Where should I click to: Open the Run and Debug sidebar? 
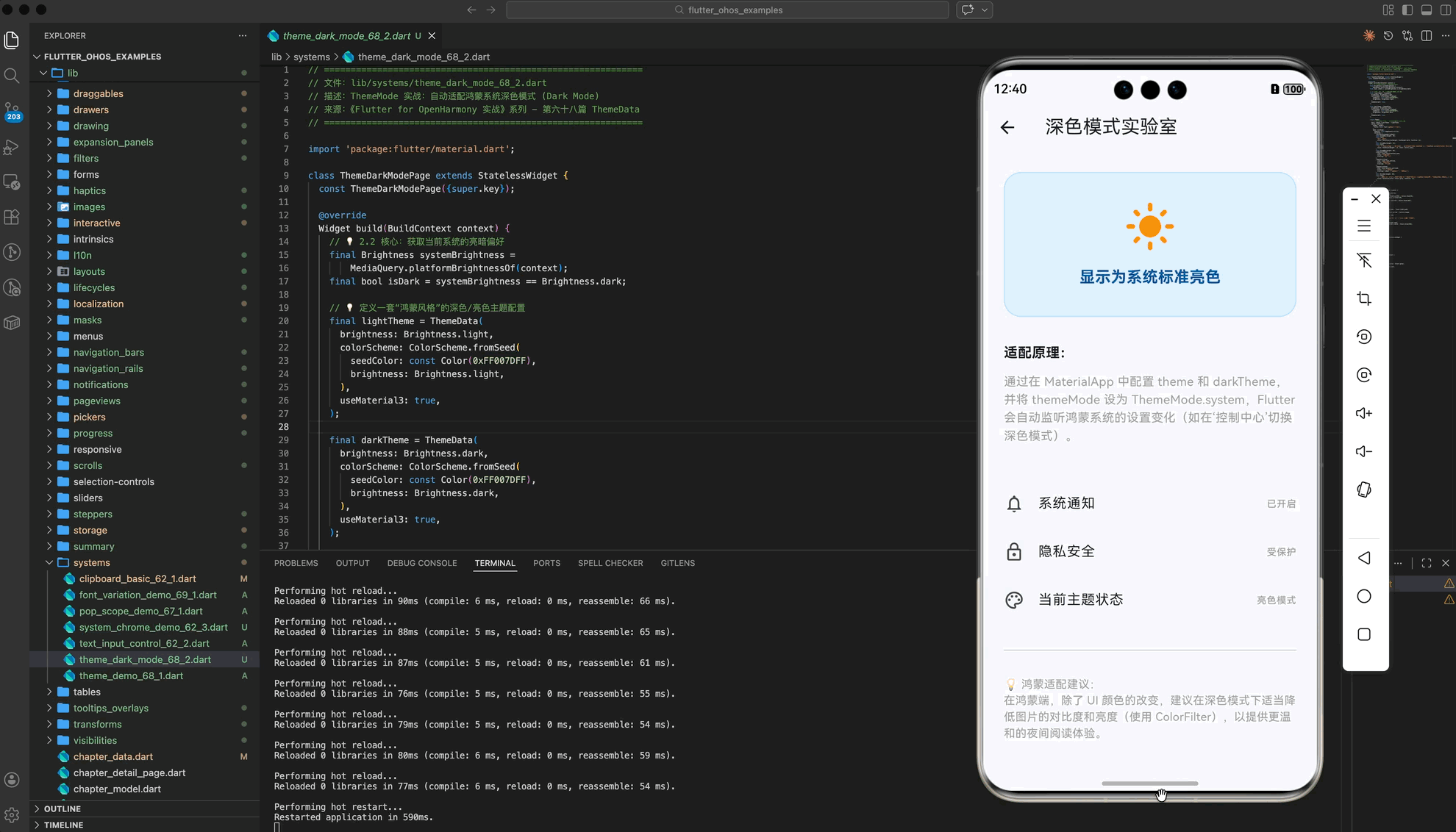tap(12, 146)
